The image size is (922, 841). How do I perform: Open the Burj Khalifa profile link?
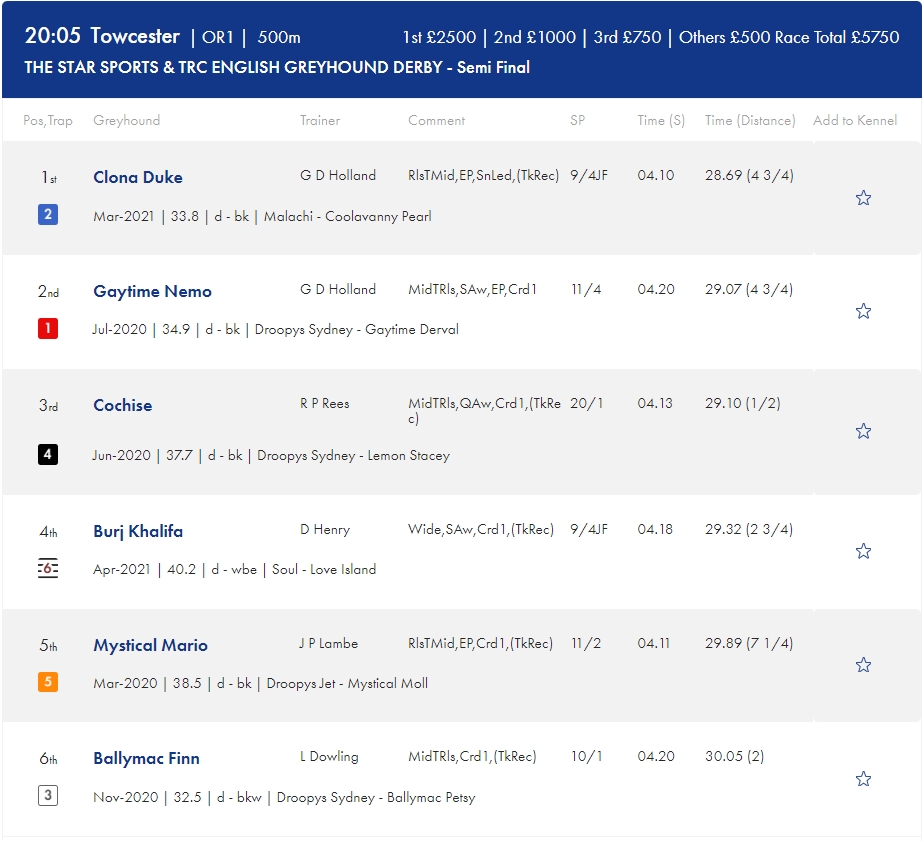tap(138, 531)
